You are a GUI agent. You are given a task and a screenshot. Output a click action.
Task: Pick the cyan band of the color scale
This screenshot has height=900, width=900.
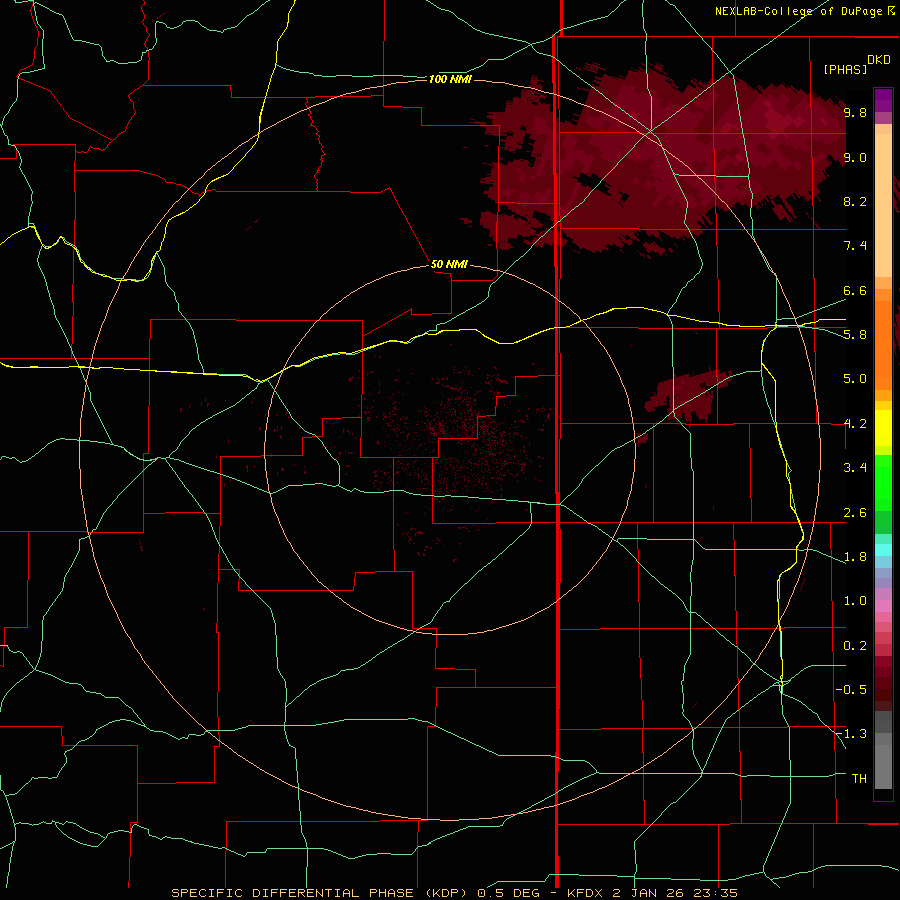point(883,550)
